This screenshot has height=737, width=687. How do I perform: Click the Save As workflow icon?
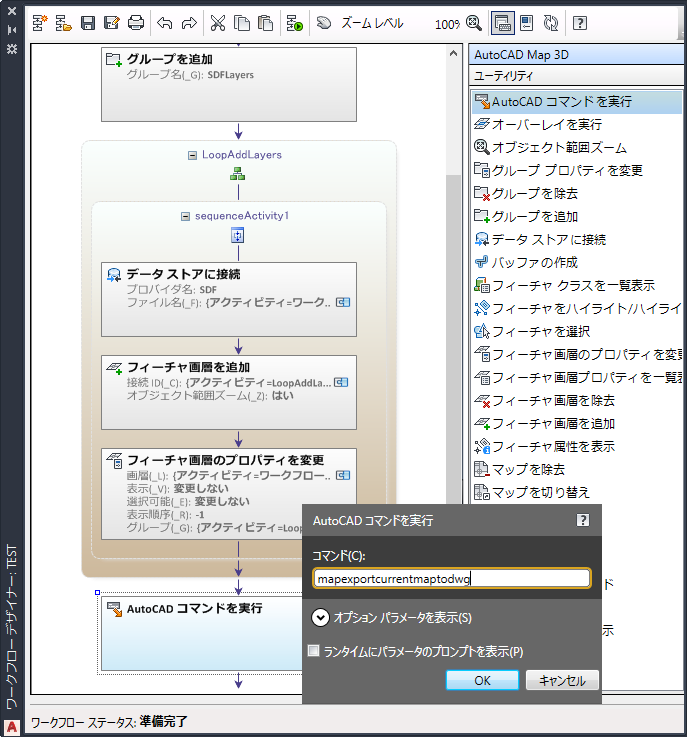[x=112, y=23]
